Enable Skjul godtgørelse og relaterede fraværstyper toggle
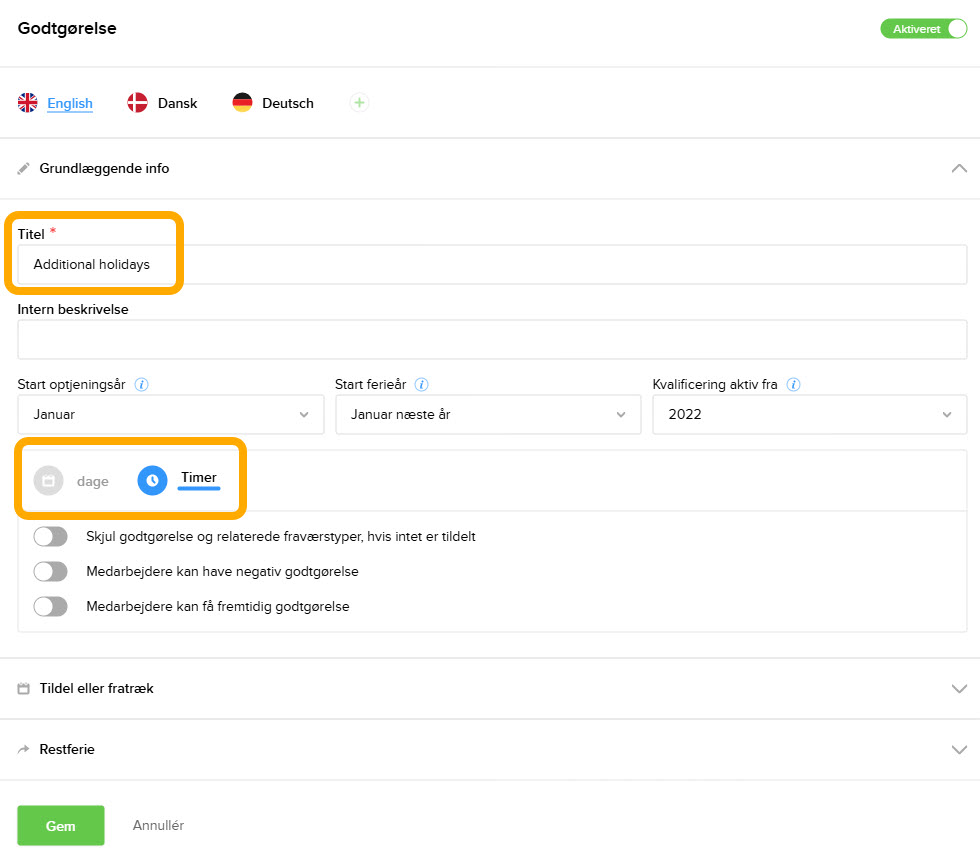980x854 pixels. (x=50, y=537)
